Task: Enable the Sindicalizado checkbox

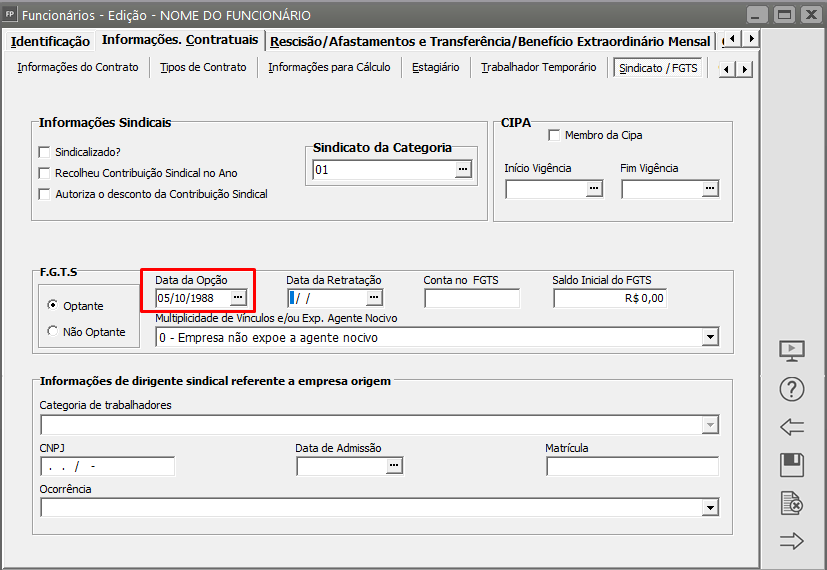Action: tap(44, 152)
